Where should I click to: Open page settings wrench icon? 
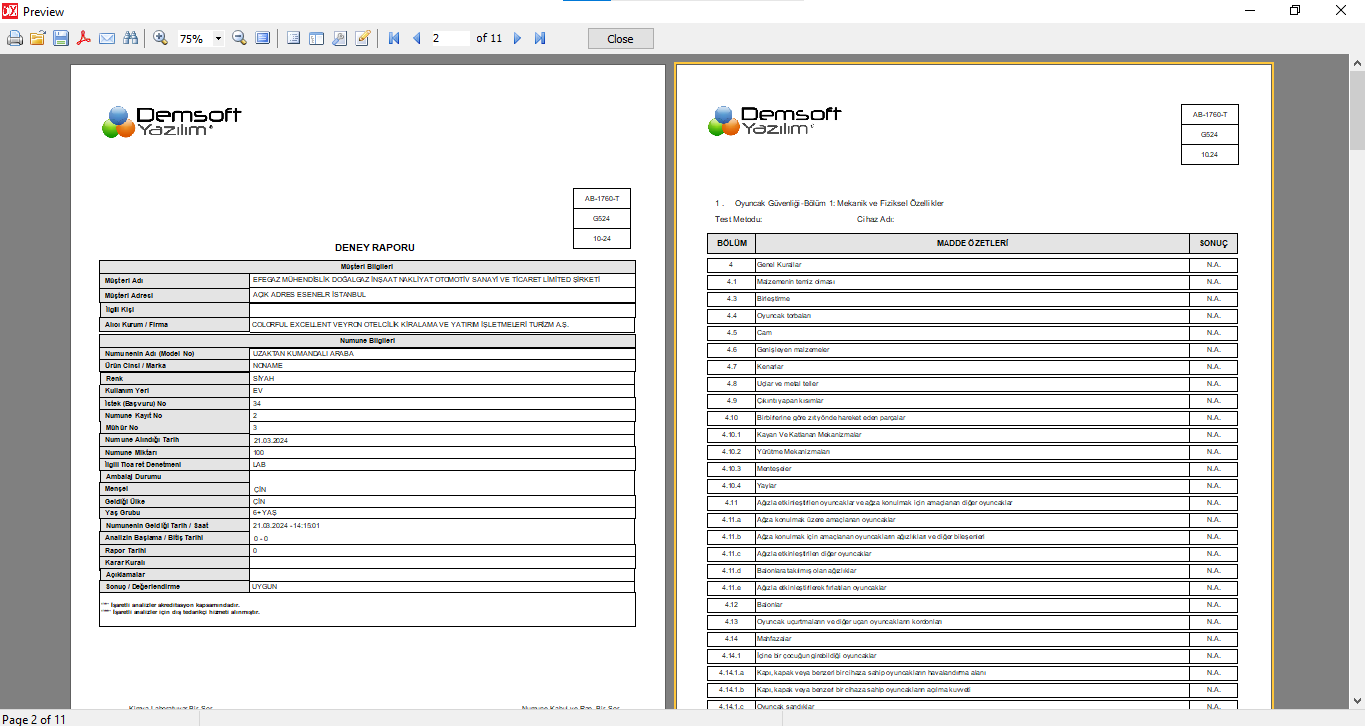pyautogui.click(x=340, y=38)
